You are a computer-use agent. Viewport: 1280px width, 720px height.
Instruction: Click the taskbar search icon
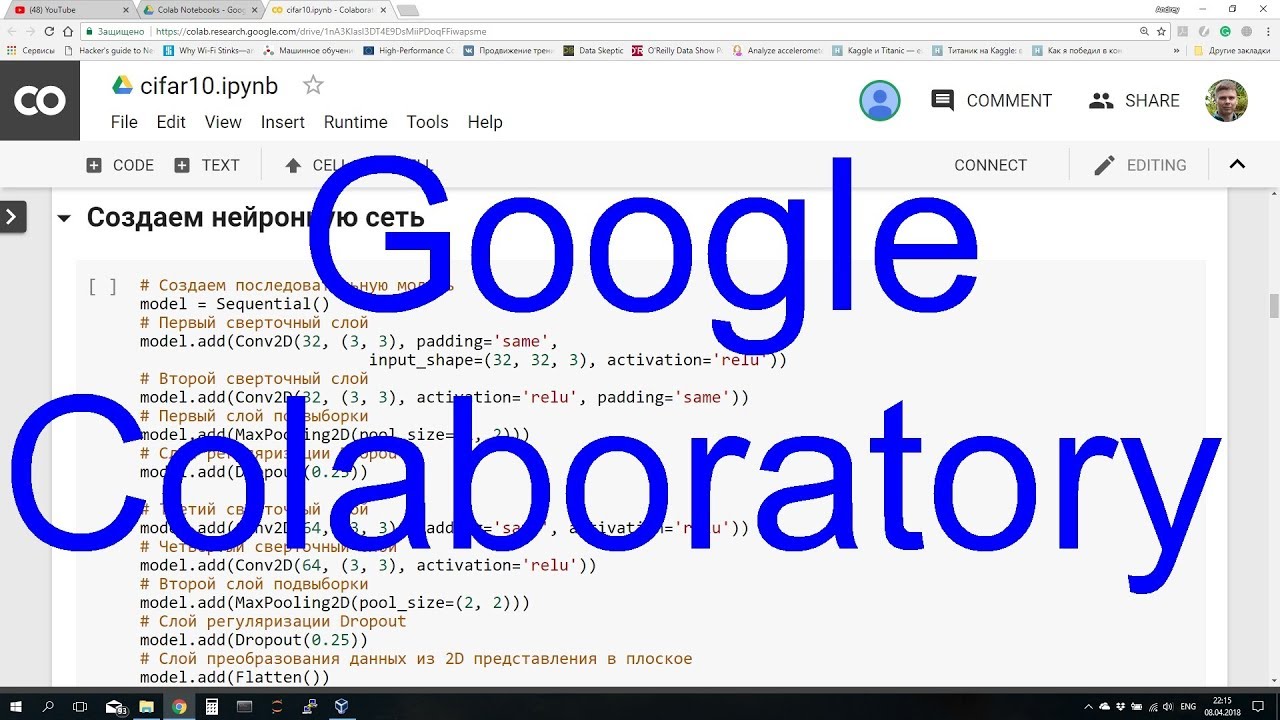tap(48, 706)
